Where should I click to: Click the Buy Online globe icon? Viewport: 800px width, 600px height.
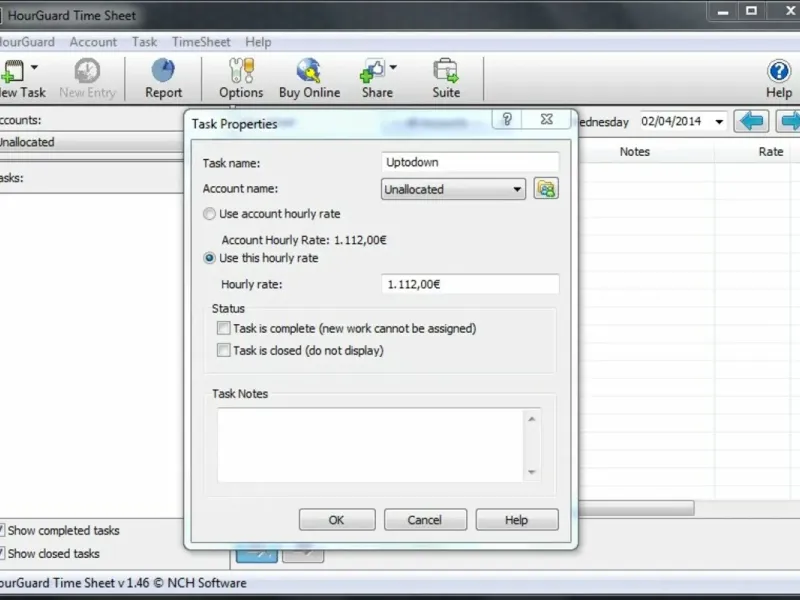(x=309, y=70)
